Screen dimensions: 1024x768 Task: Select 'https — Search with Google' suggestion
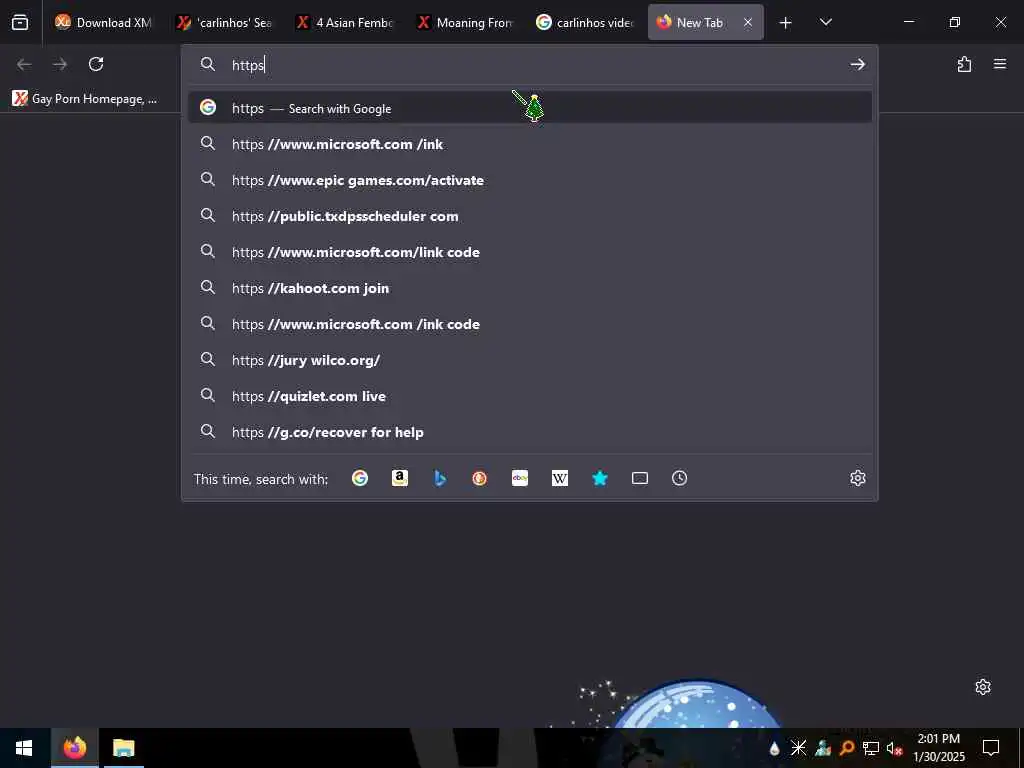(530, 108)
